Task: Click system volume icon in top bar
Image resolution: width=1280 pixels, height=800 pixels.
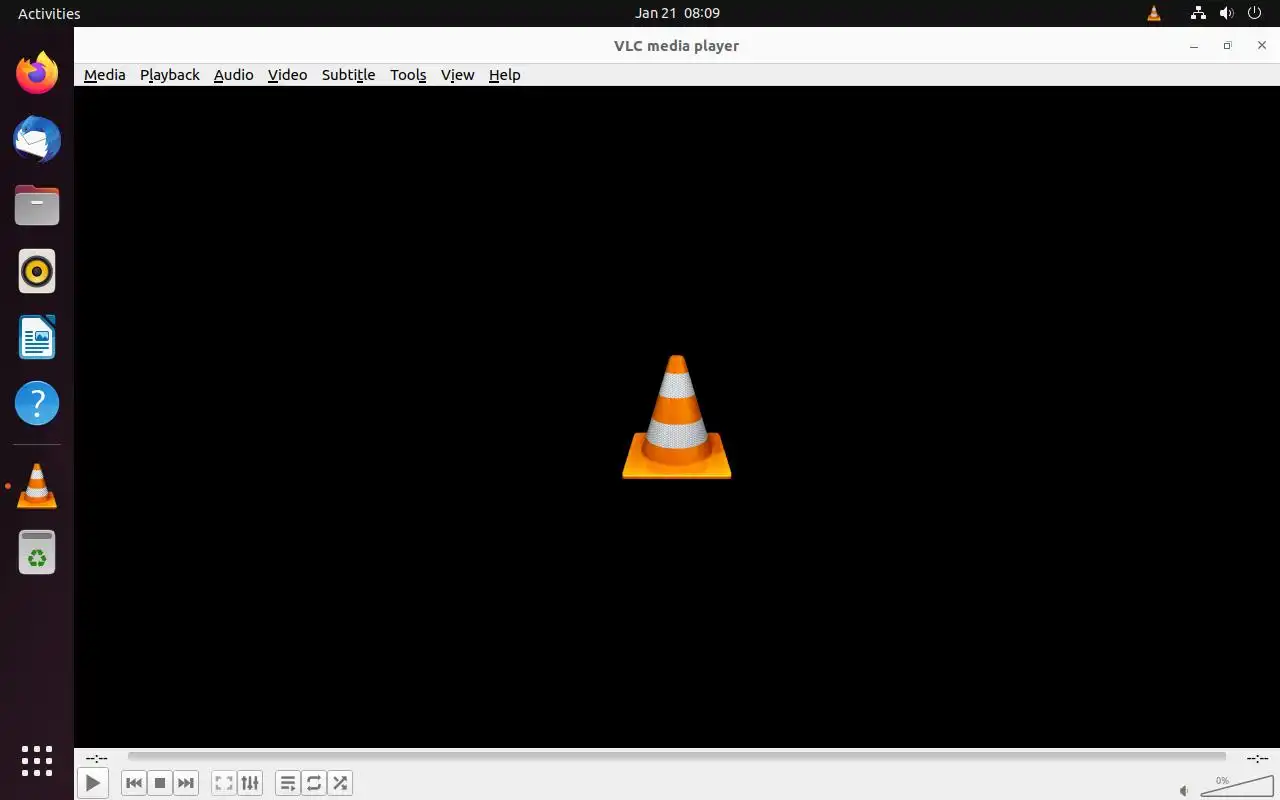Action: 1227,13
